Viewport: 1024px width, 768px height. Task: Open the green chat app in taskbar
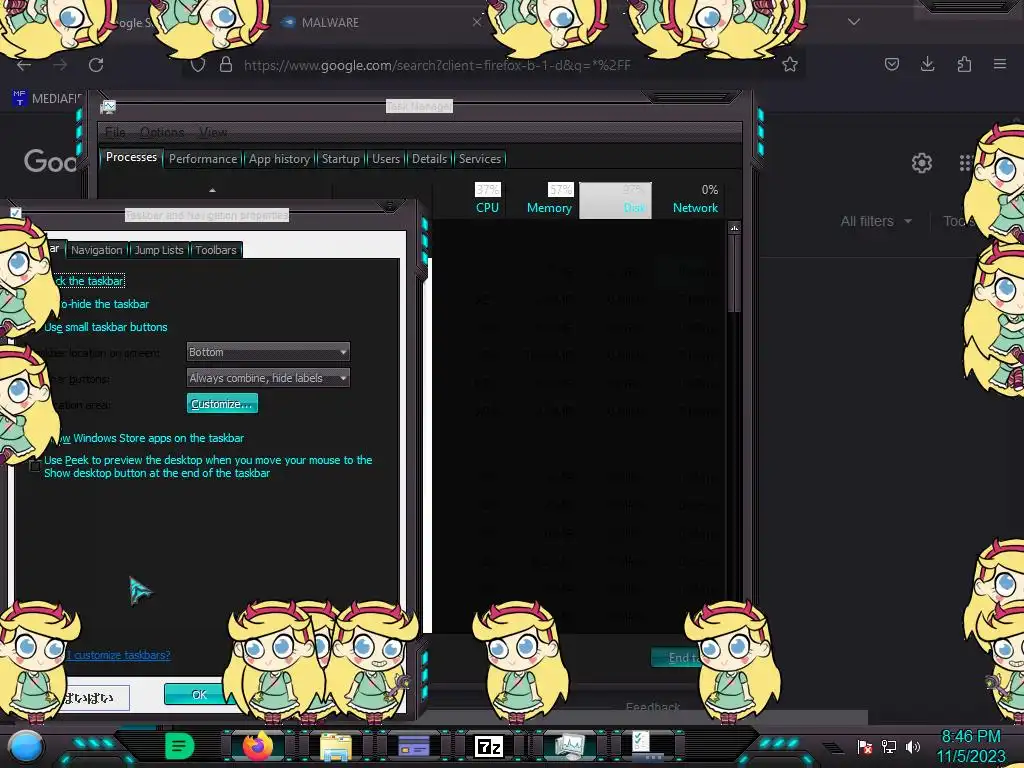(179, 746)
